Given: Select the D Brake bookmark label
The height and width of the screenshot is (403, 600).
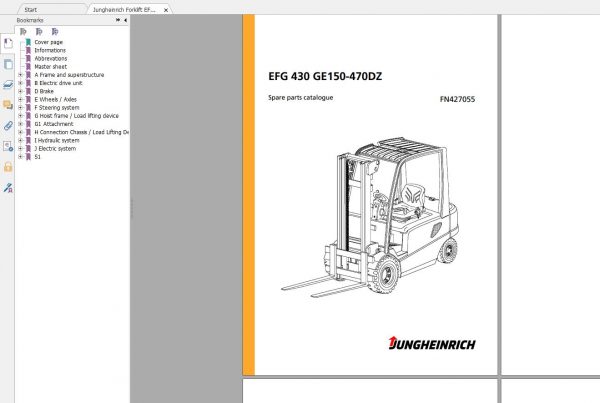Looking at the screenshot, I should coord(44,91).
